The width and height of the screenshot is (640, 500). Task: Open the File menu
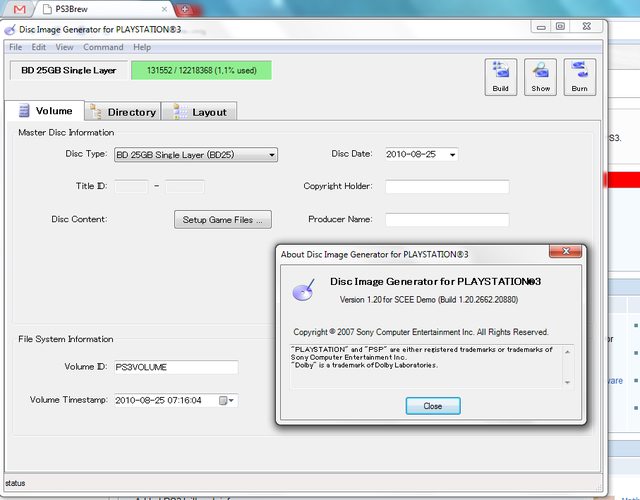click(16, 47)
